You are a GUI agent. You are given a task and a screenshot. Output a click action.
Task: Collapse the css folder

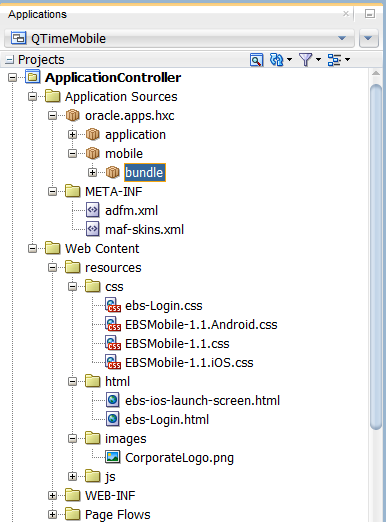pos(72,287)
